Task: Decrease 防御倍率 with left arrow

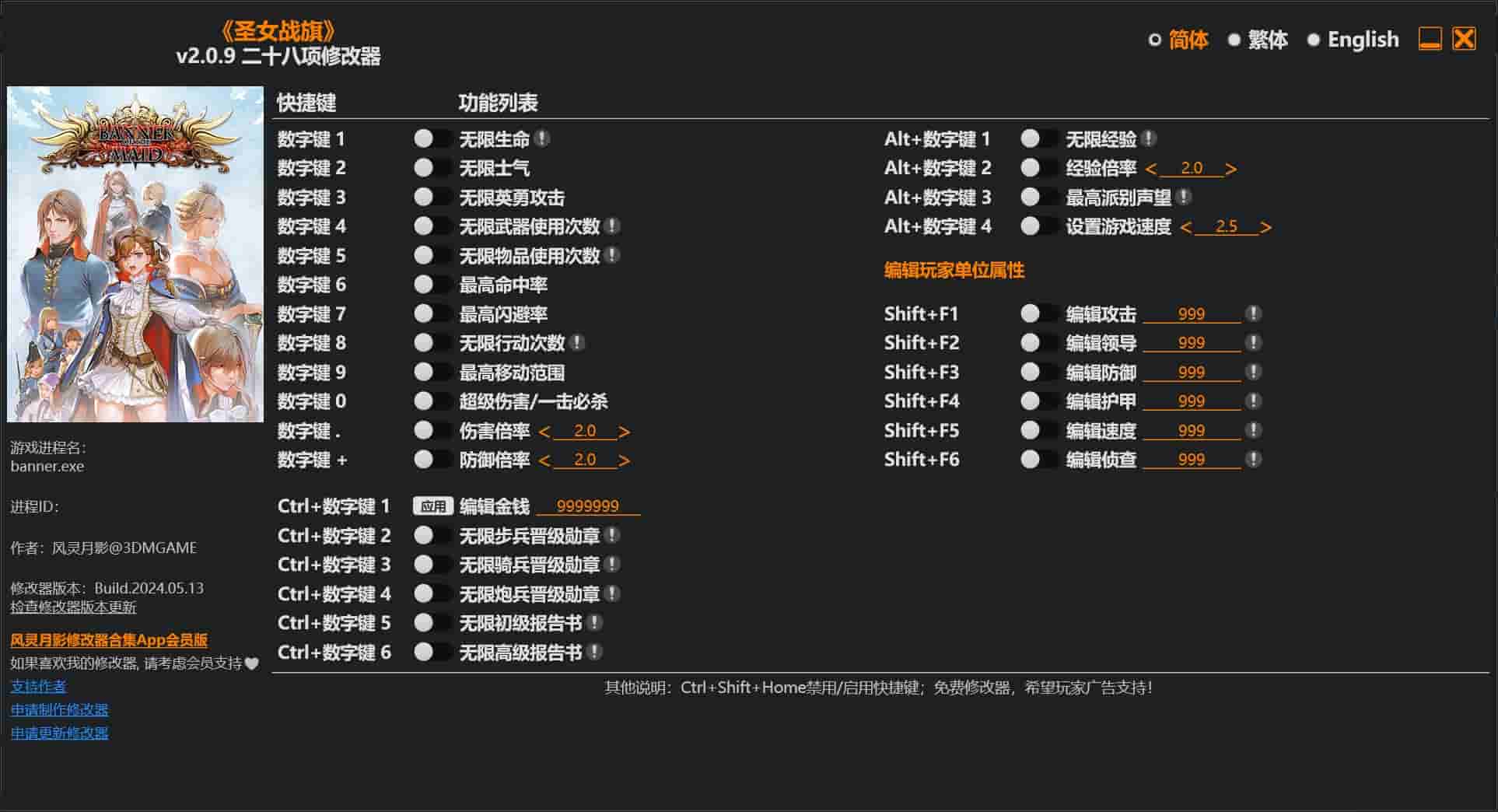Action: tap(544, 460)
